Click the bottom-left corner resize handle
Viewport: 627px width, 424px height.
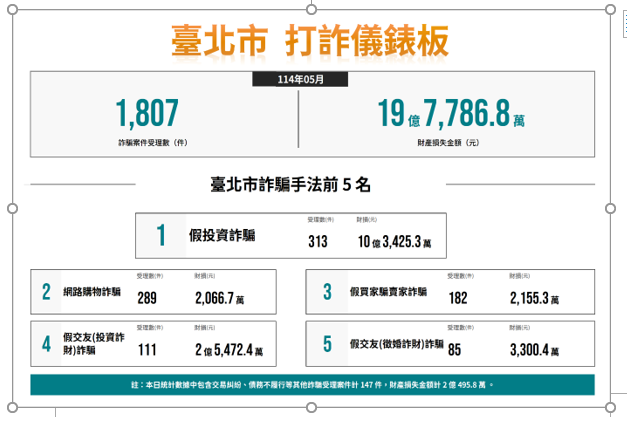pyautogui.click(x=11, y=409)
